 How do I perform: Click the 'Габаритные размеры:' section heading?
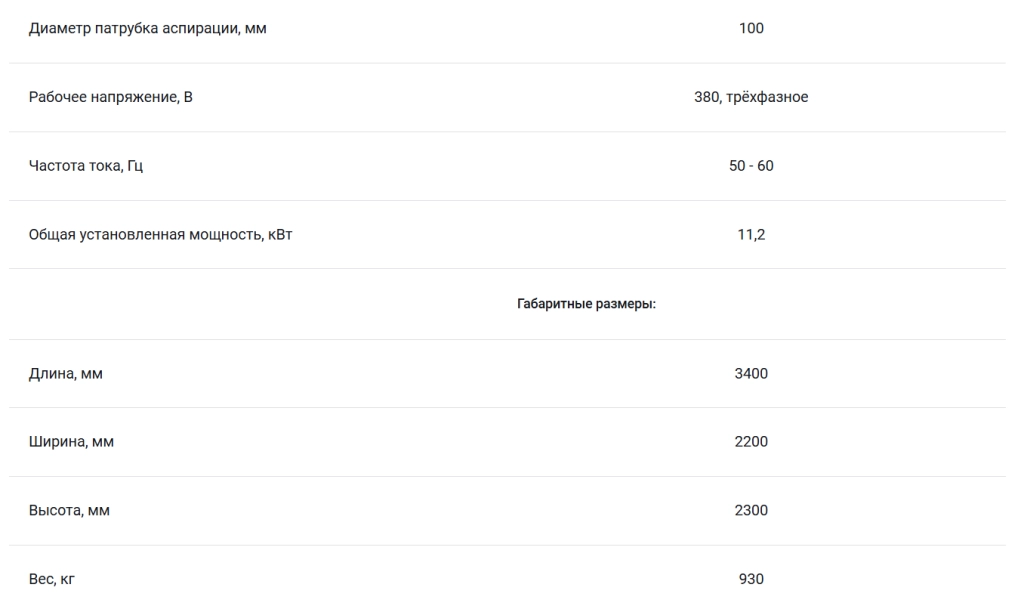(x=586, y=304)
